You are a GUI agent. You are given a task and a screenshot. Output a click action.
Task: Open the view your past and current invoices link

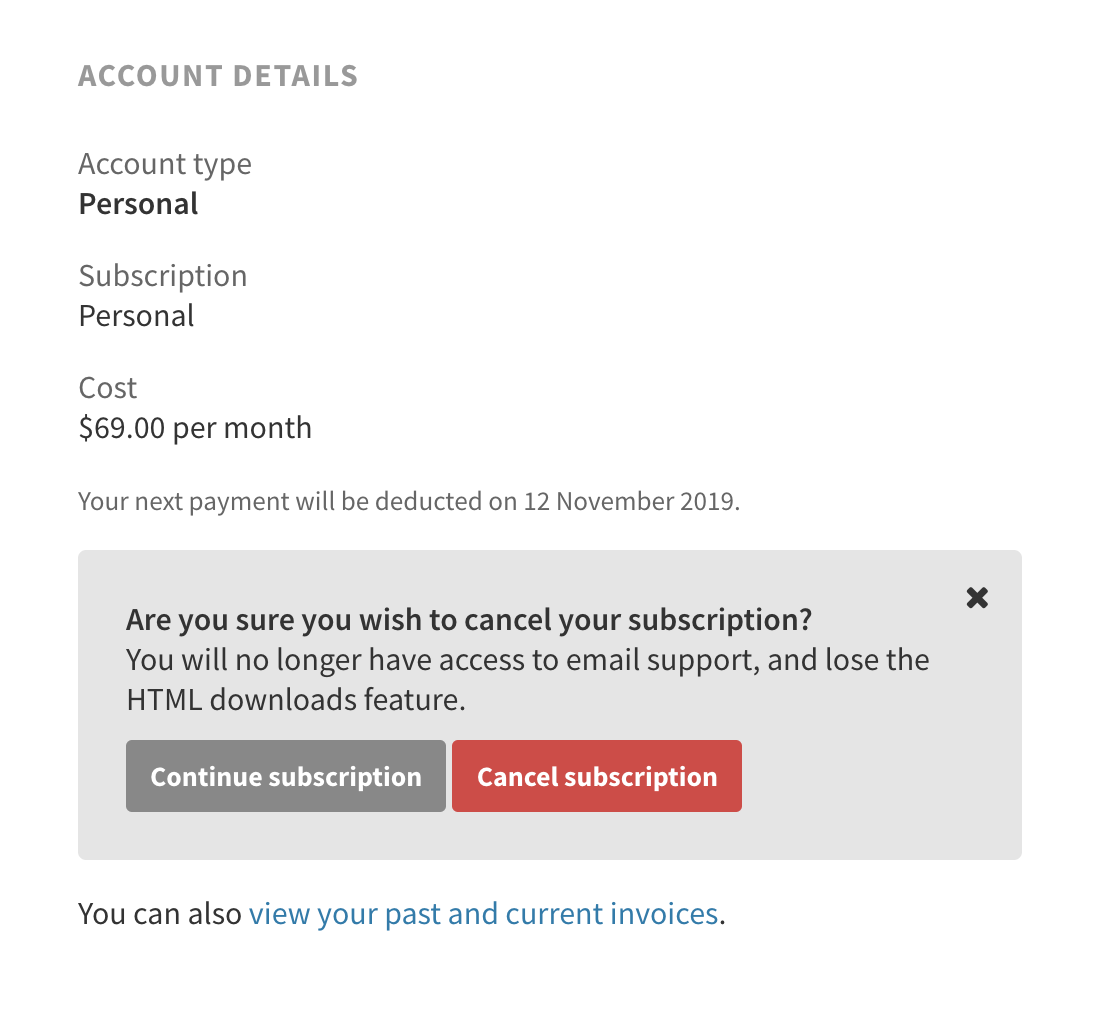pyautogui.click(x=483, y=914)
